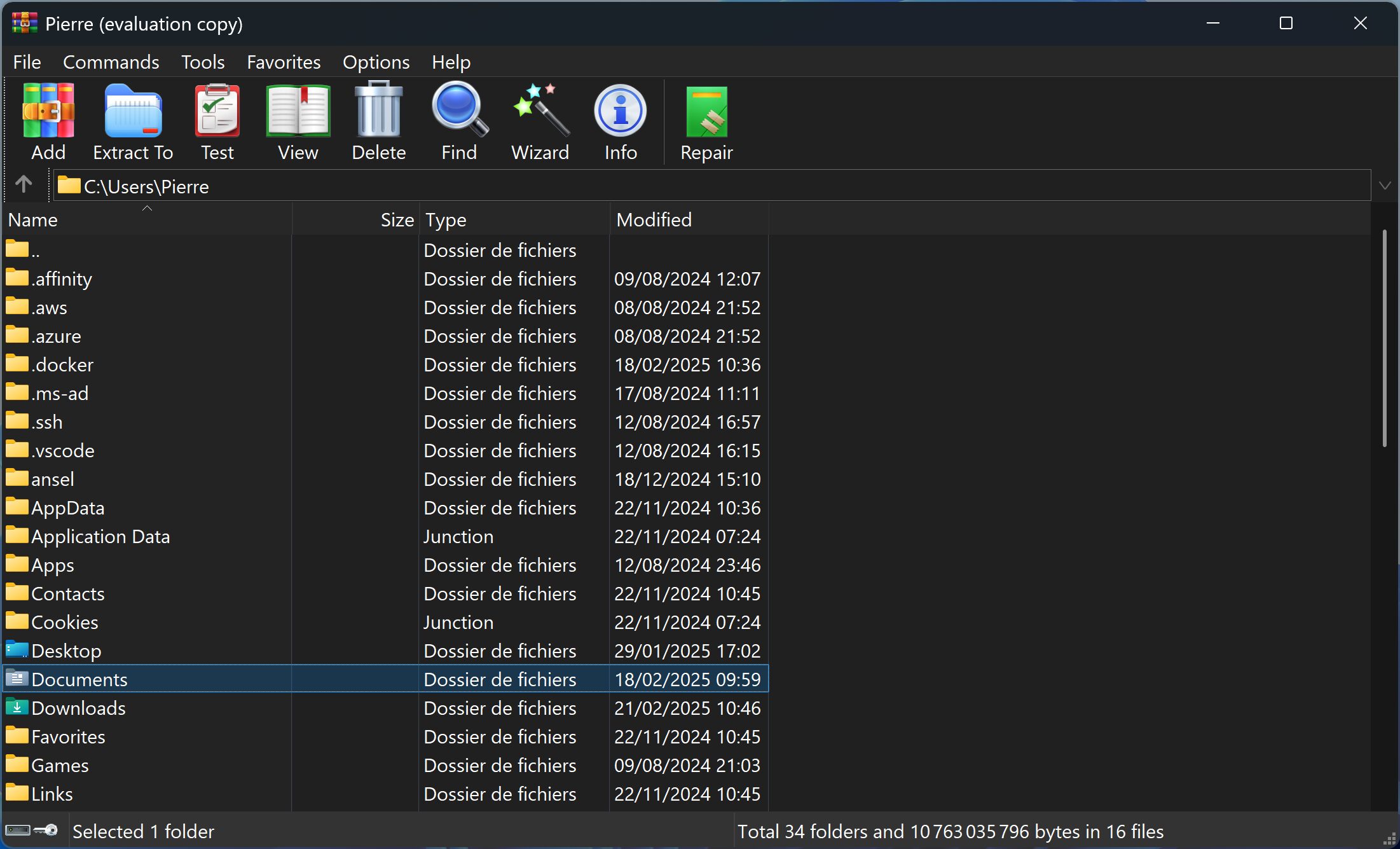This screenshot has height=849, width=1400.
Task: Click the View book icon
Action: coord(298,111)
